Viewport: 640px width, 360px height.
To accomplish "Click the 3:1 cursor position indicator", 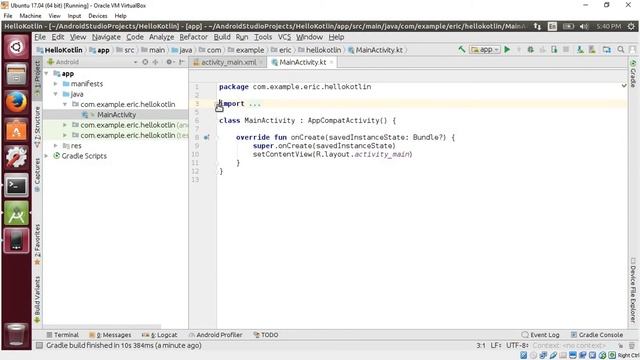I will [481, 345].
